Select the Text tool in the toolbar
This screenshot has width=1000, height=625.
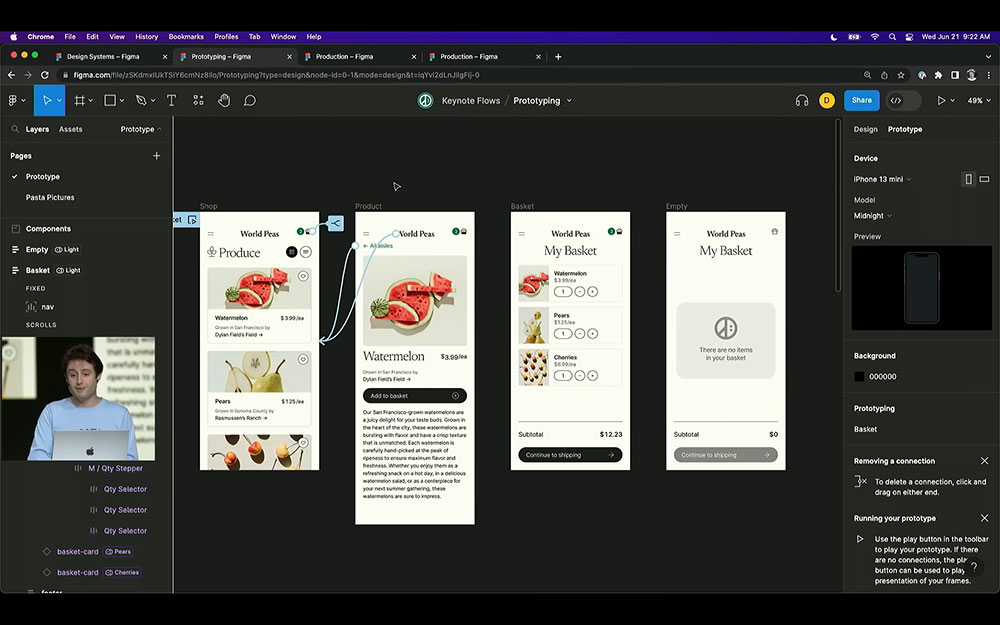coord(171,100)
